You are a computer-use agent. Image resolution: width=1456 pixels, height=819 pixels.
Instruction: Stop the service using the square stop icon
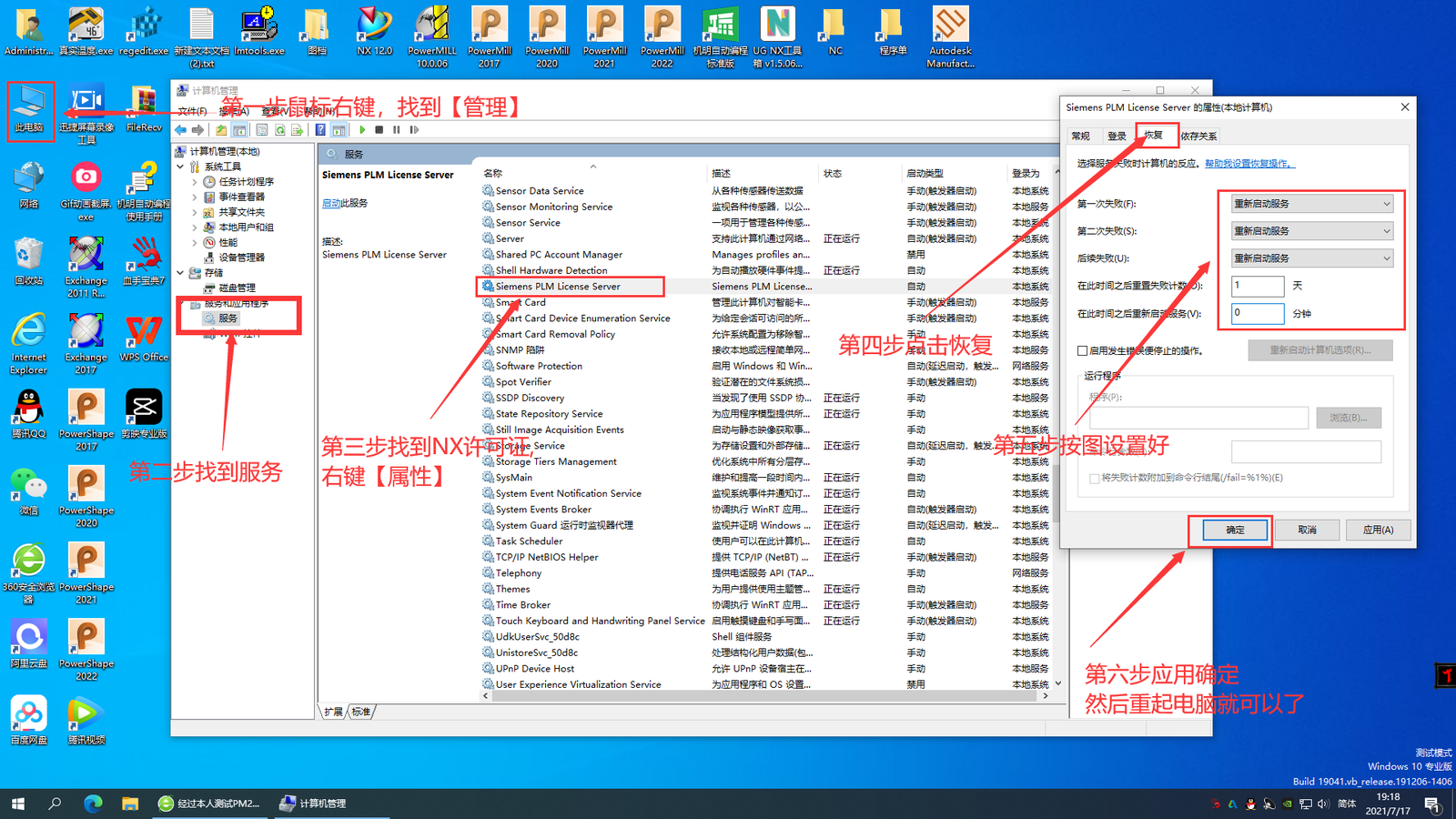tap(379, 130)
